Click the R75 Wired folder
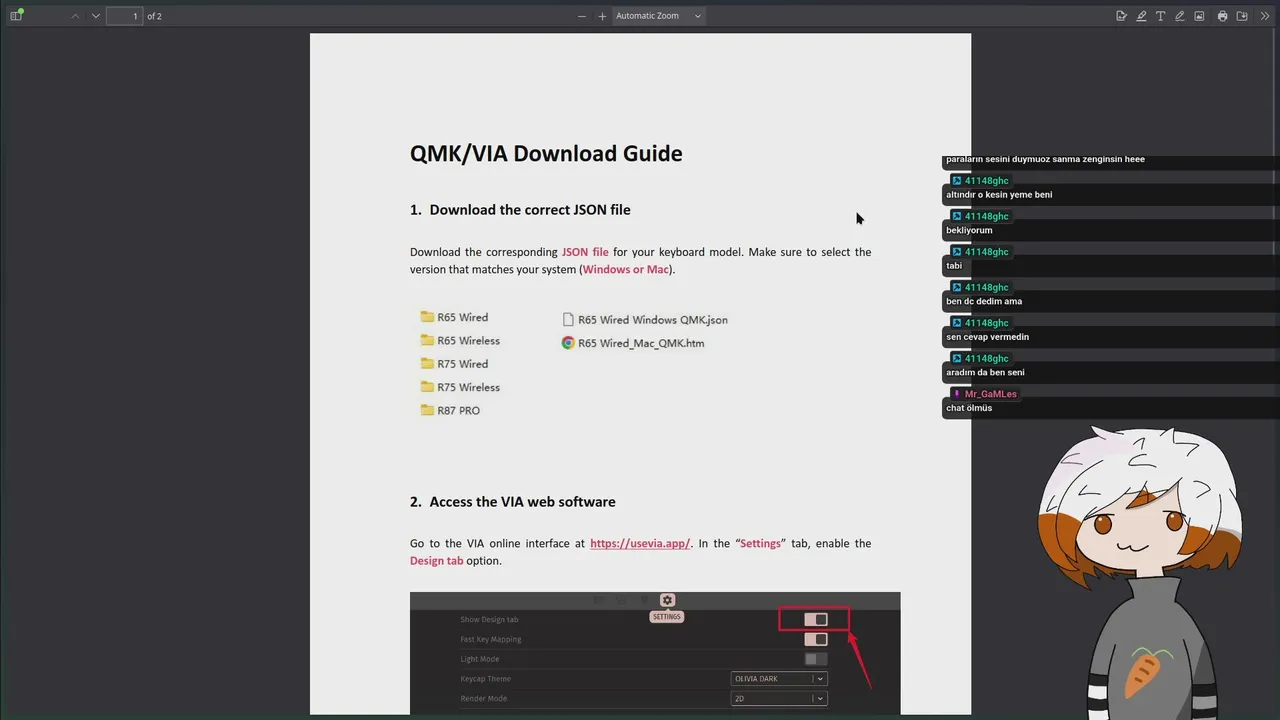Viewport: 1280px width, 720px height. tap(454, 364)
